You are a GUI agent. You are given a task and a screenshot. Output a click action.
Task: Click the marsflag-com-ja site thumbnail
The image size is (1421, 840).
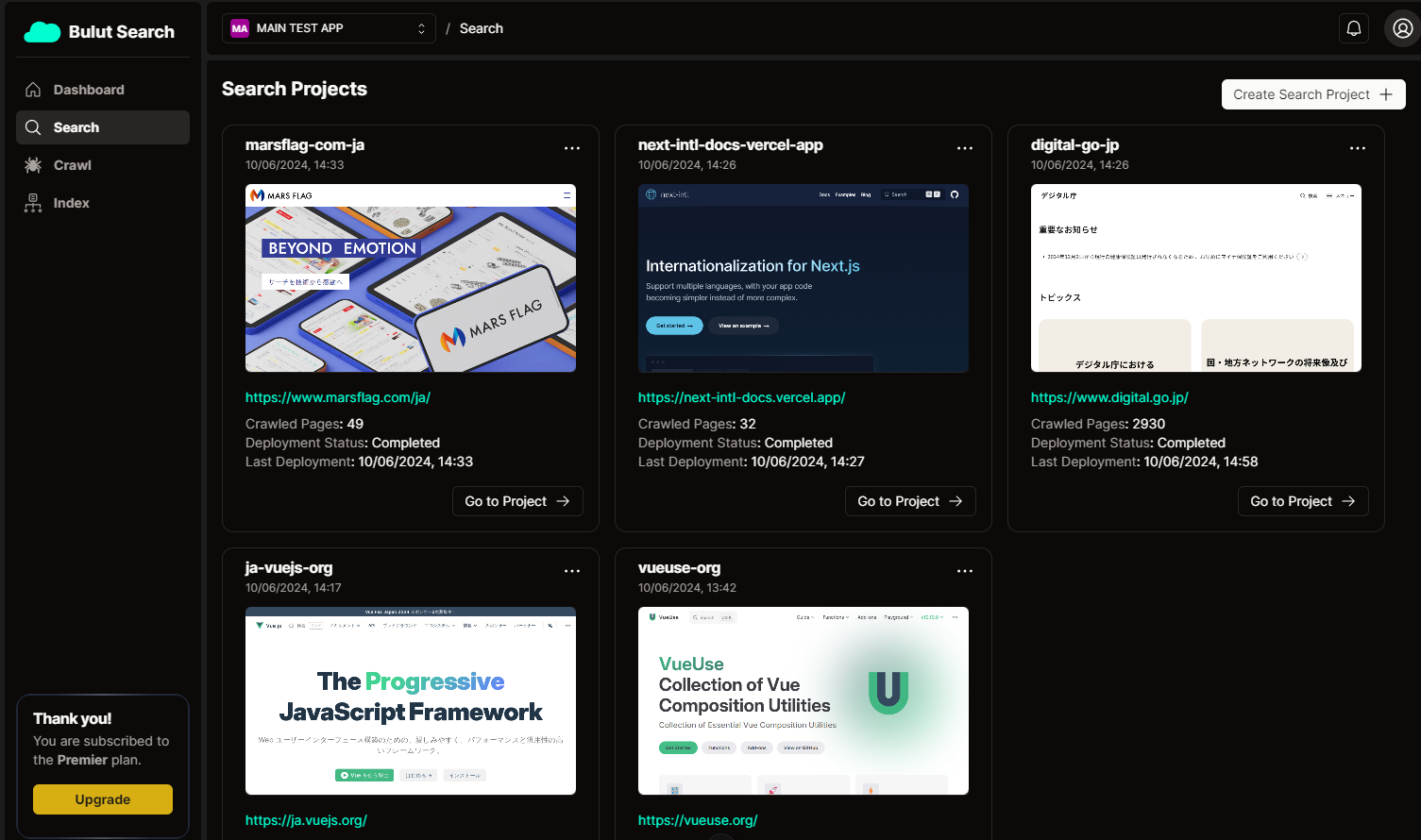point(411,277)
